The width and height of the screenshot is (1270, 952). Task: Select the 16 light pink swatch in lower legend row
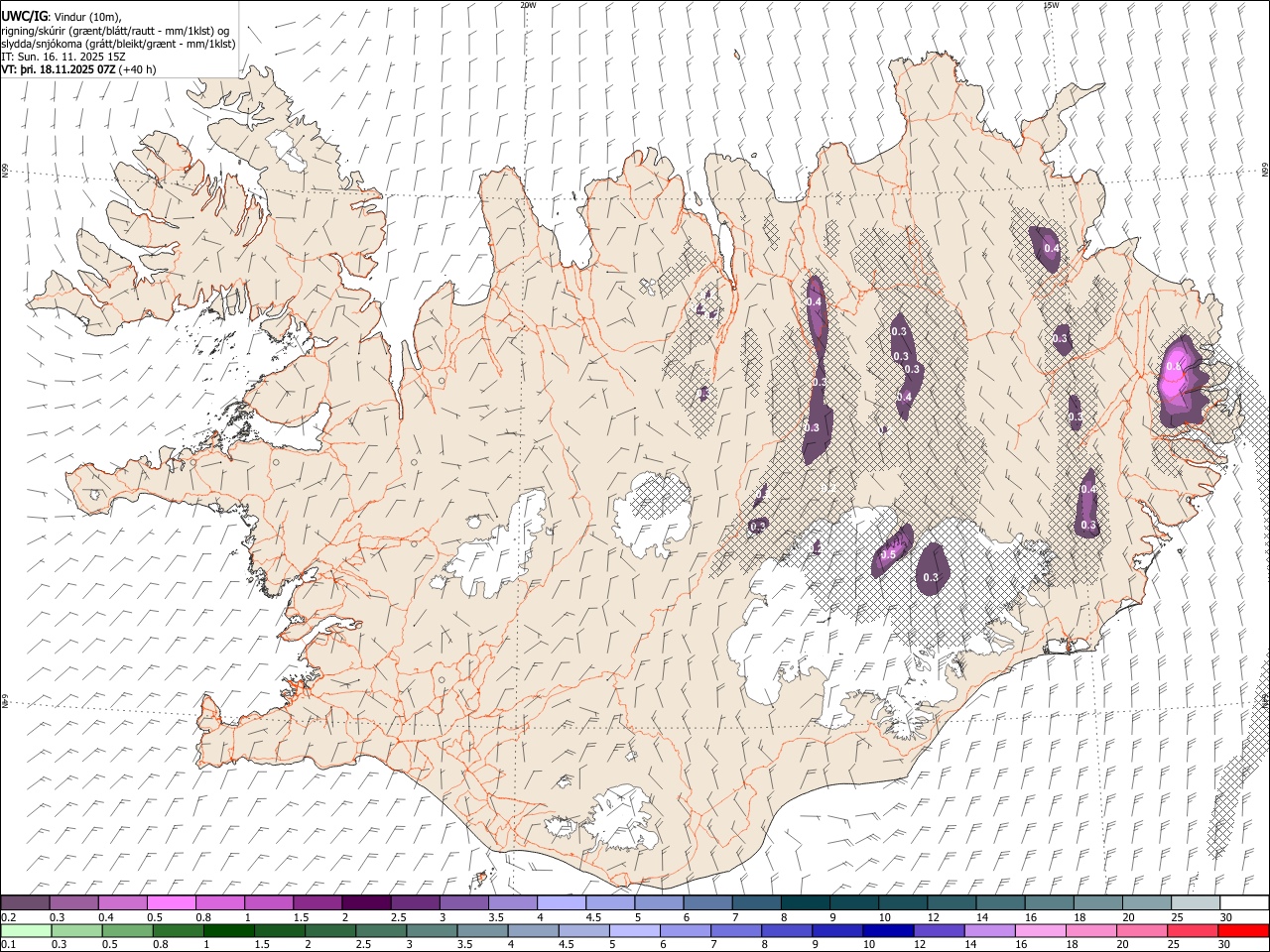1039,931
